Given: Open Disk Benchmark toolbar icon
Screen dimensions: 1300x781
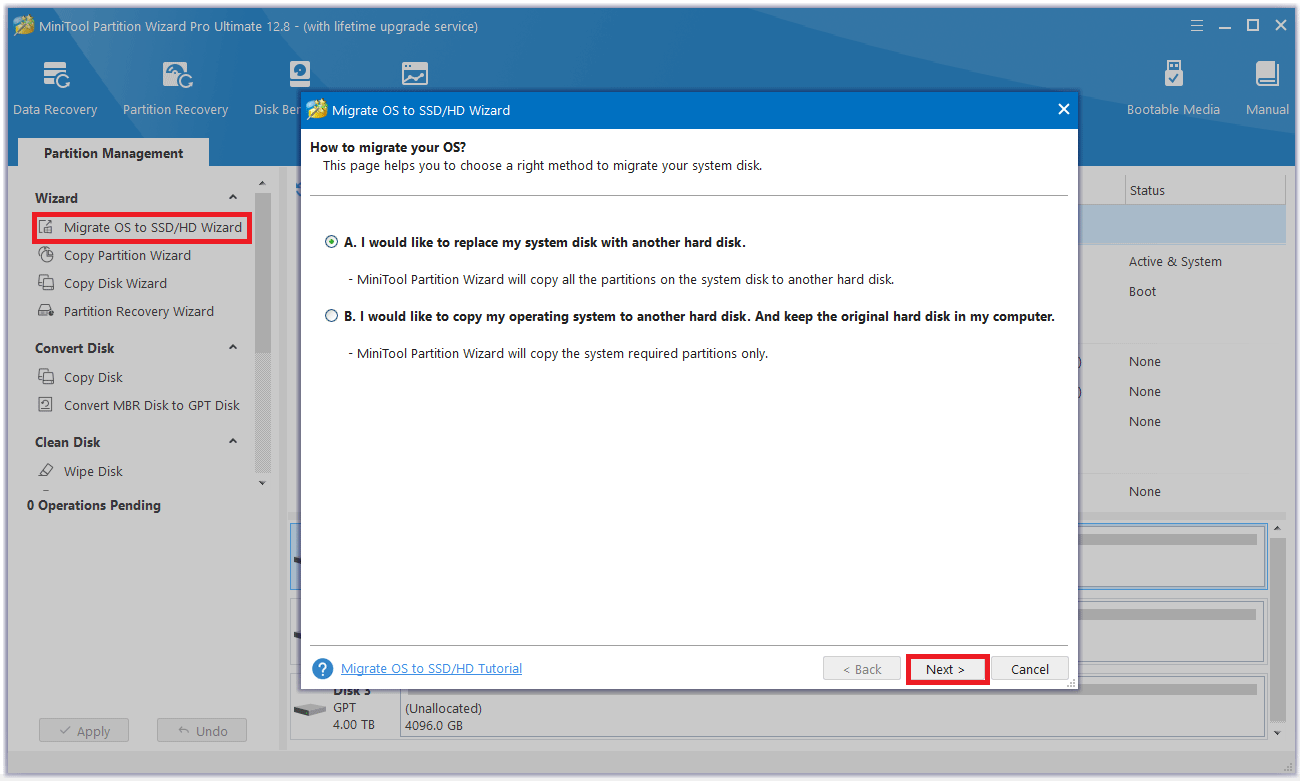Looking at the screenshot, I should coord(298,75).
